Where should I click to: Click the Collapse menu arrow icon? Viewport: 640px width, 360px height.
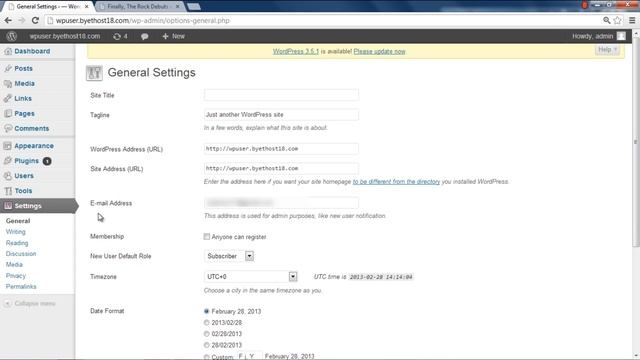[x=7, y=304]
